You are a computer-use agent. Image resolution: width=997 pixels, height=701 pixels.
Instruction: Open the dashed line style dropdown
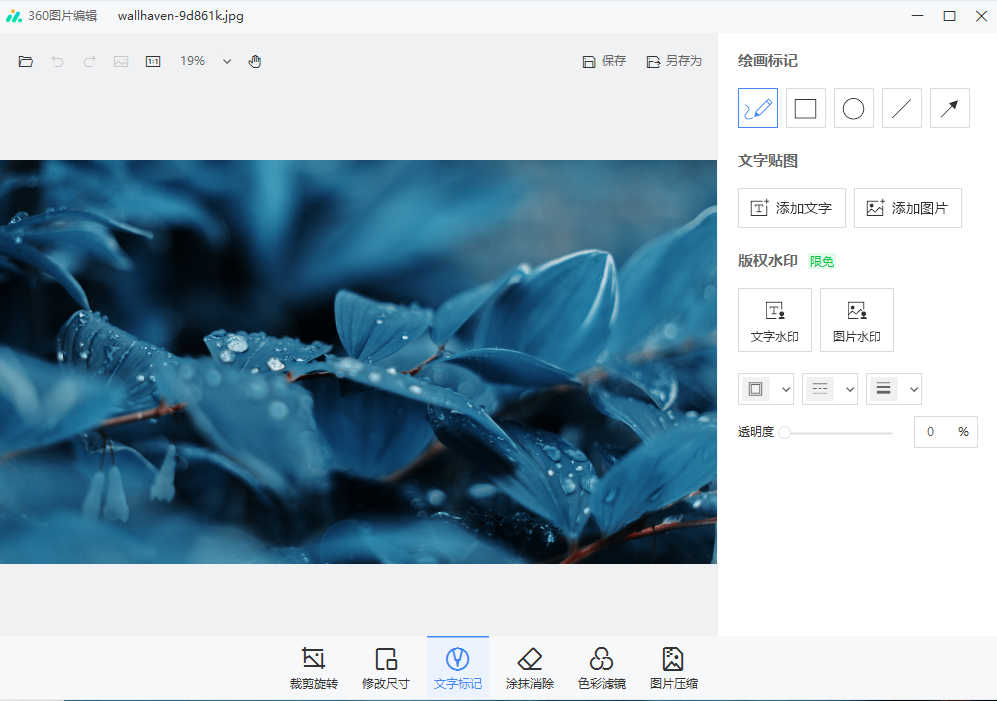pyautogui.click(x=830, y=389)
